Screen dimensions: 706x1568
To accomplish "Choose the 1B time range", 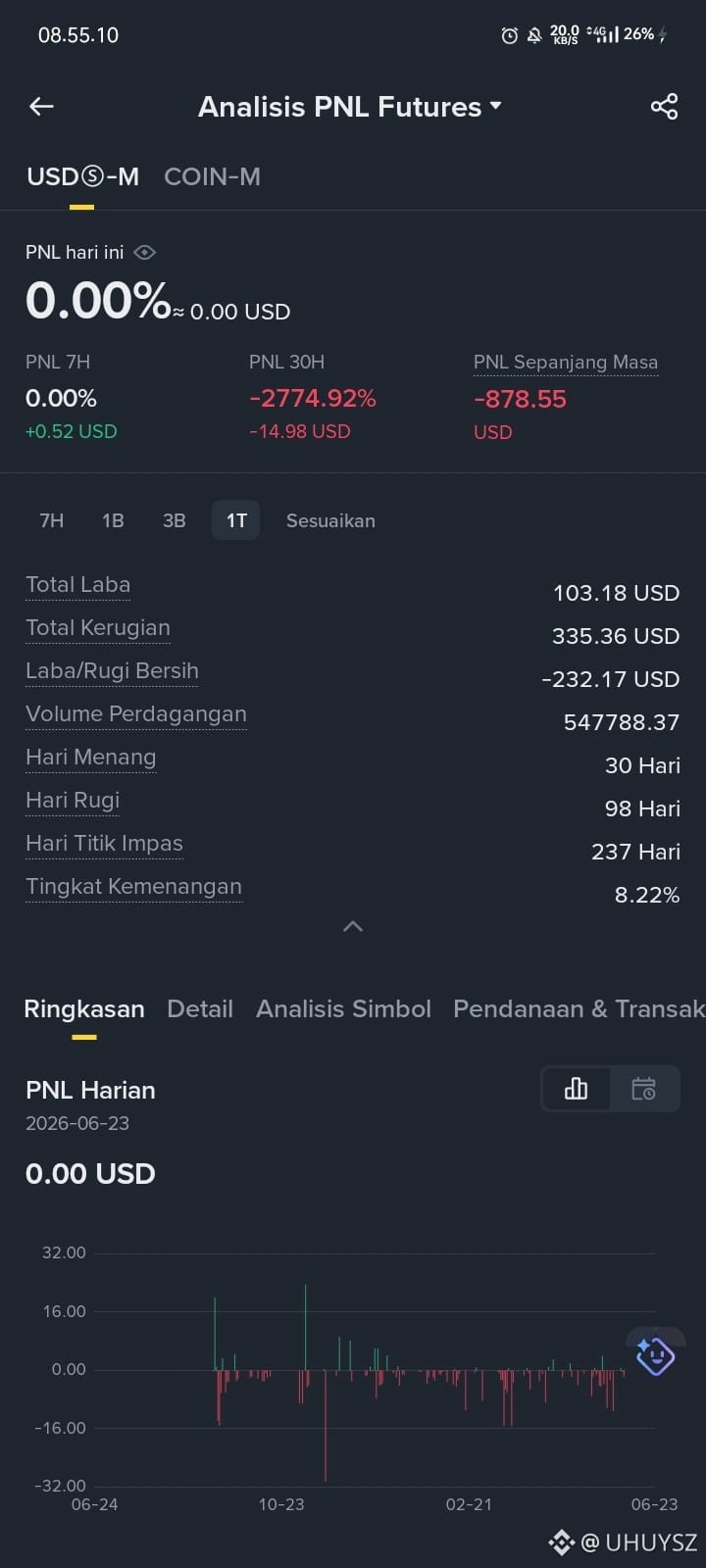I will click(x=113, y=520).
